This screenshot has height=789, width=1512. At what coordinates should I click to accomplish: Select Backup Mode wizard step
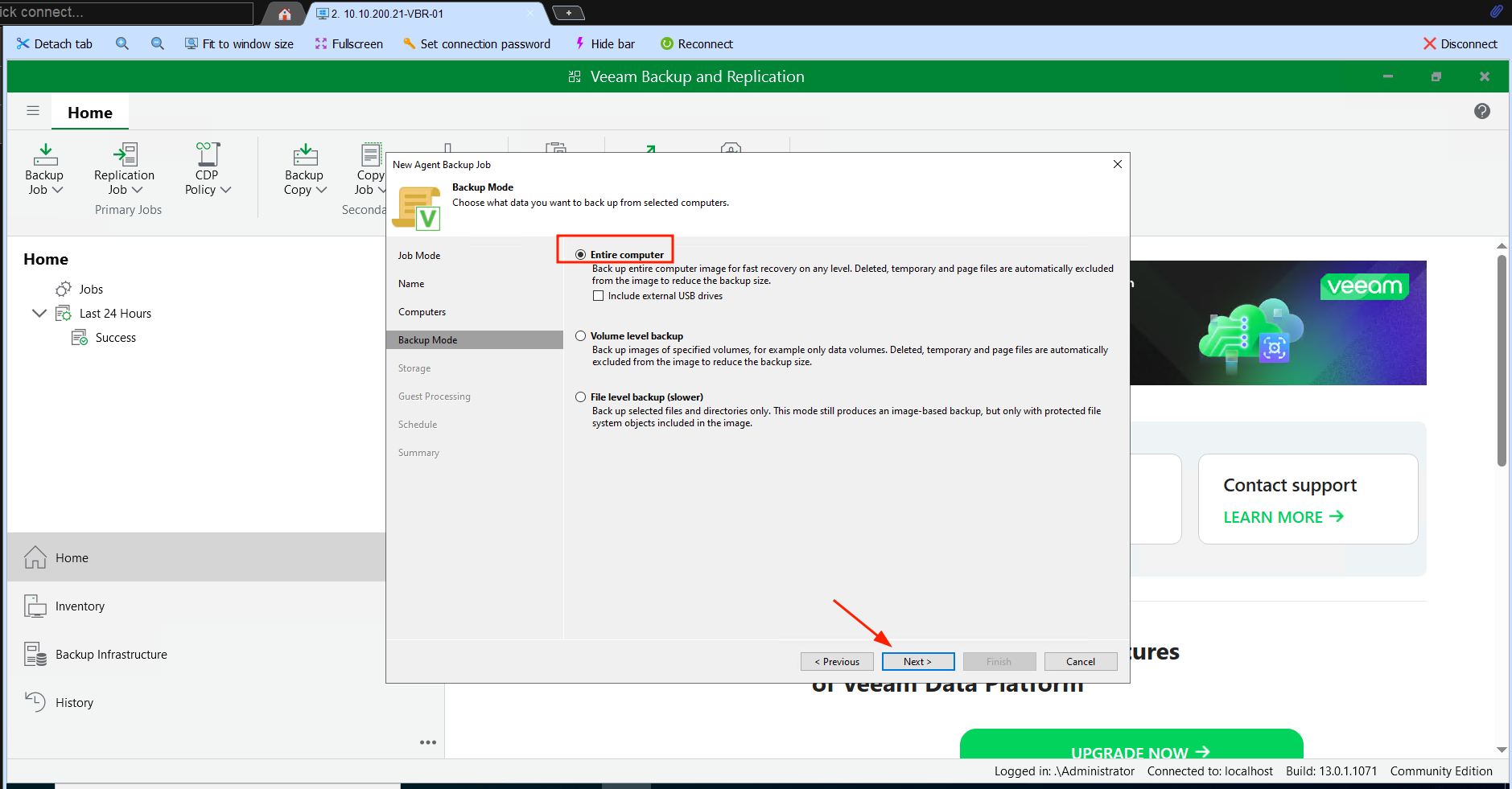pyautogui.click(x=475, y=339)
